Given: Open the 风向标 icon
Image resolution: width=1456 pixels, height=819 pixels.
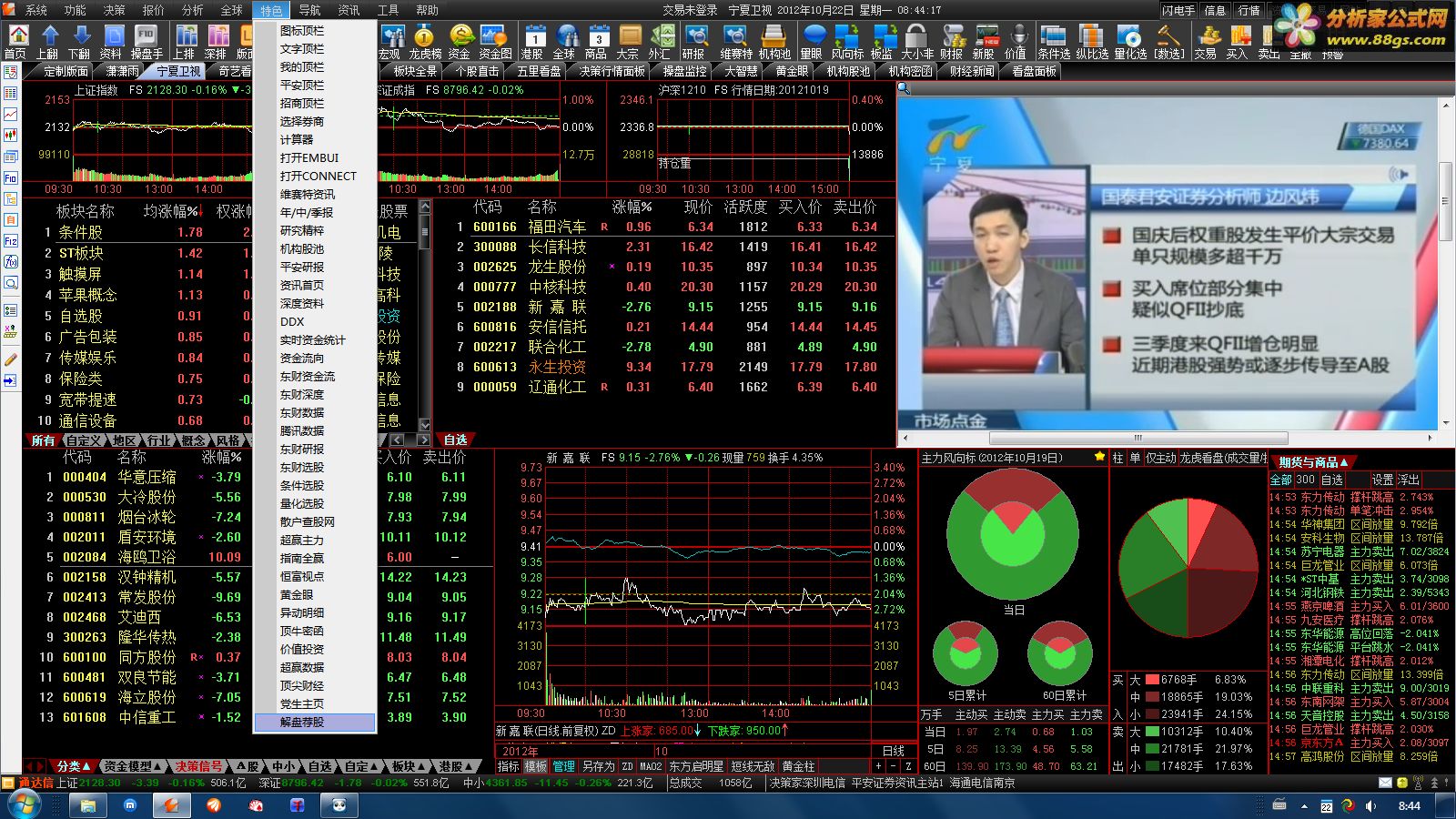Looking at the screenshot, I should click(x=847, y=42).
